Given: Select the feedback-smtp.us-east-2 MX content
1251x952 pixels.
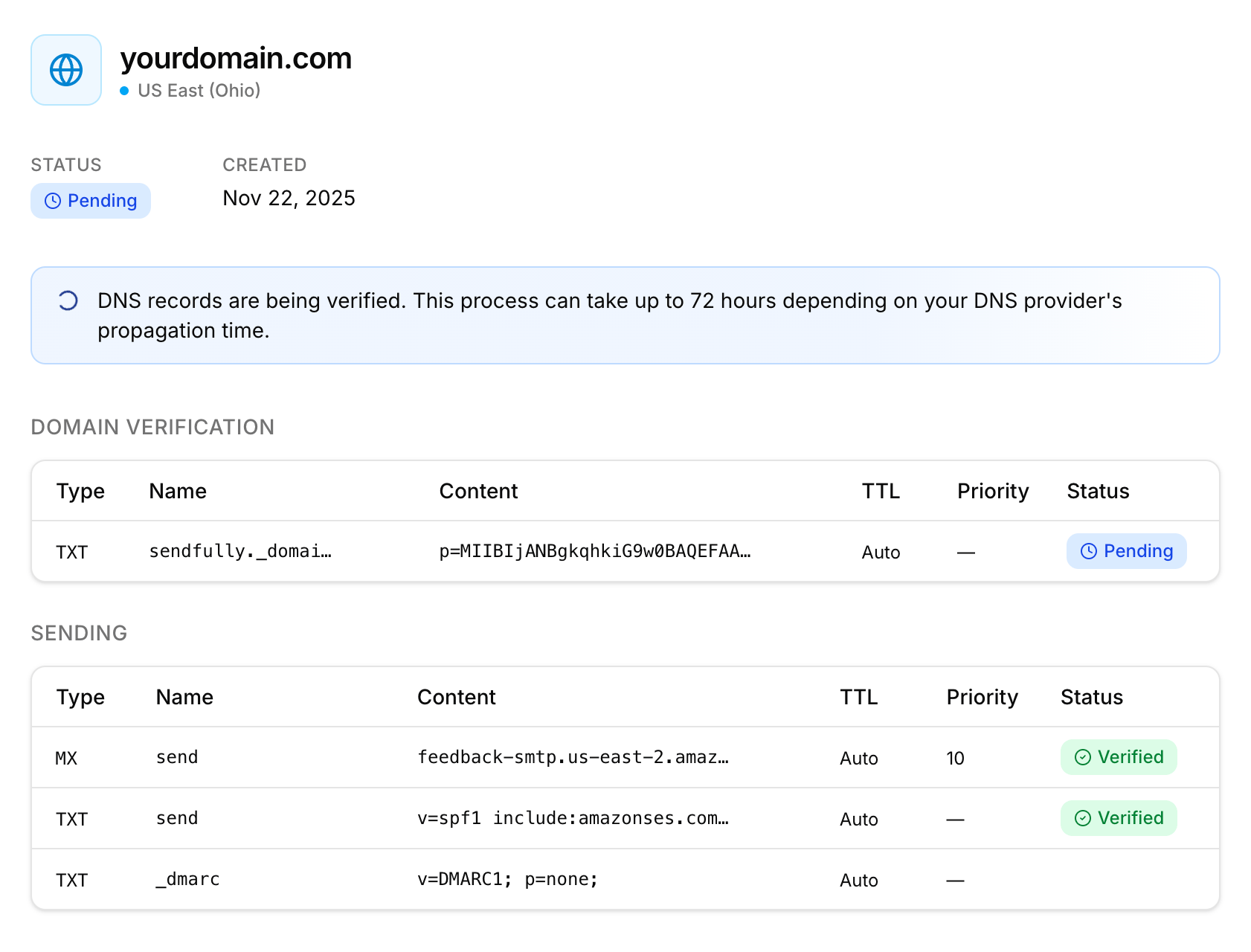Looking at the screenshot, I should click(x=573, y=757).
